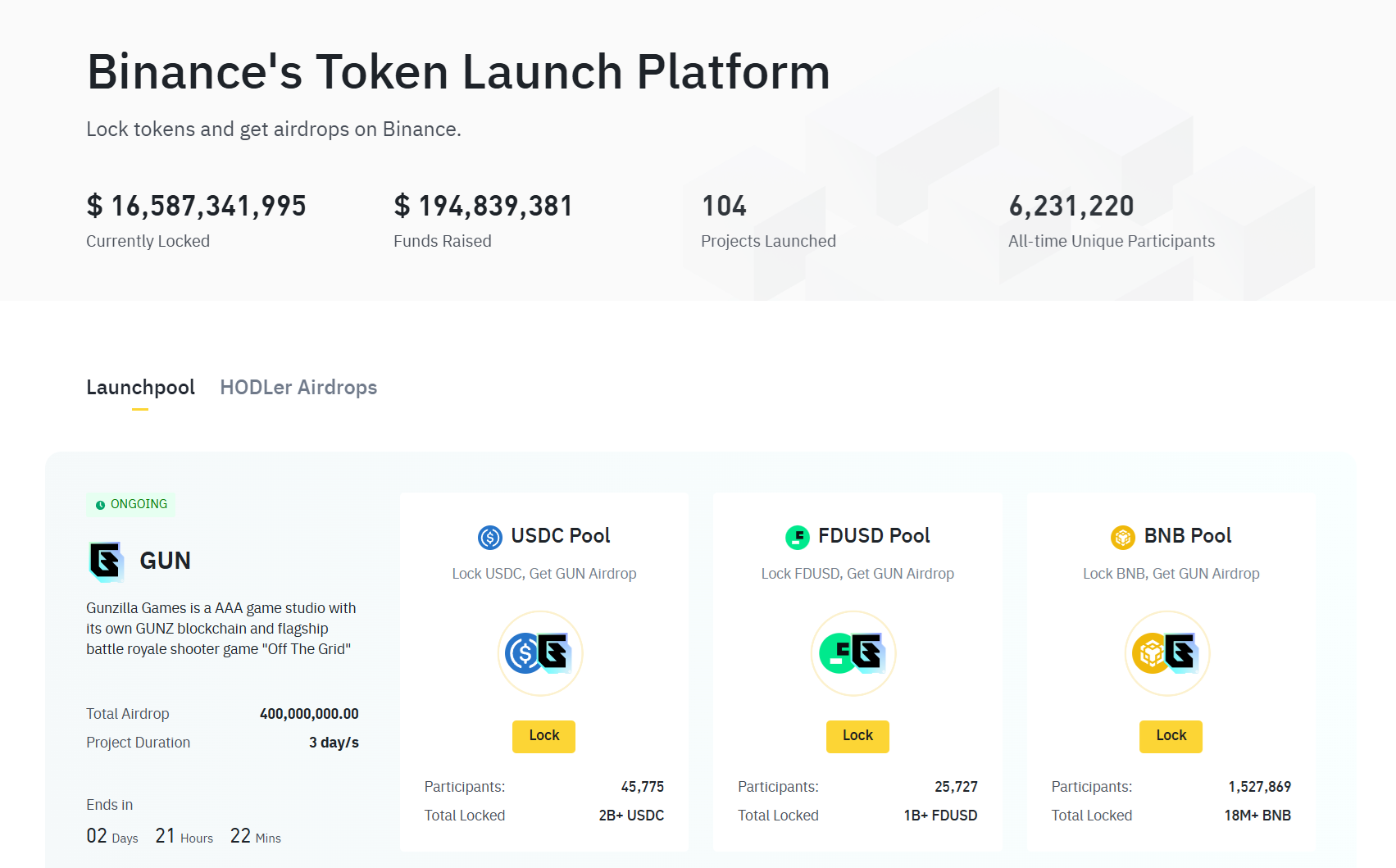Click the '6,231,220' participants value
The width and height of the screenshot is (1396, 868).
[x=1071, y=206]
